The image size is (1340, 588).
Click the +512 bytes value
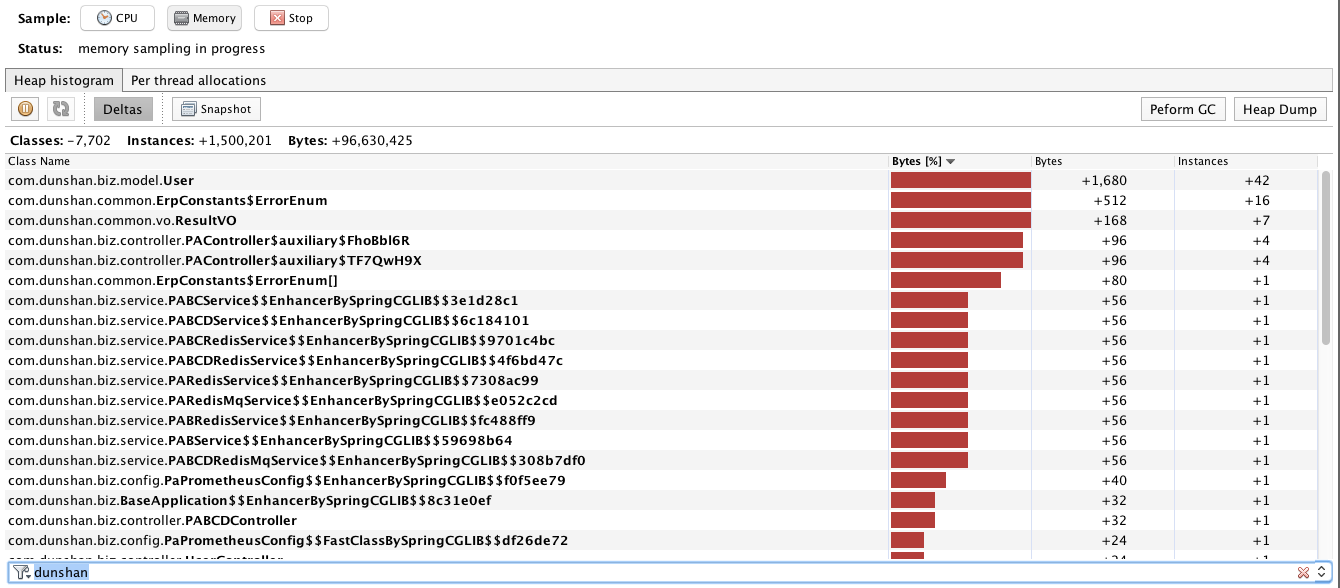pos(1110,200)
